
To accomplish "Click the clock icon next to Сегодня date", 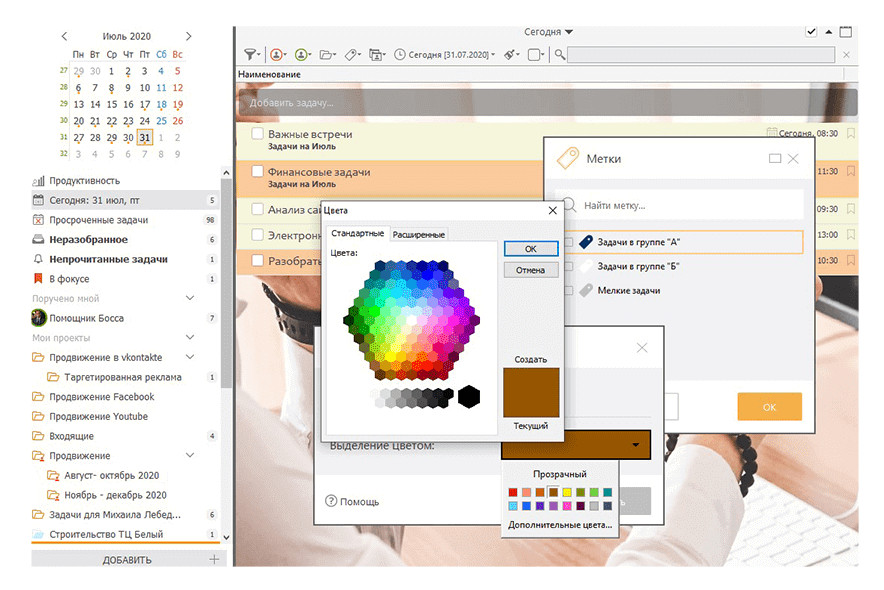I will 400,55.
